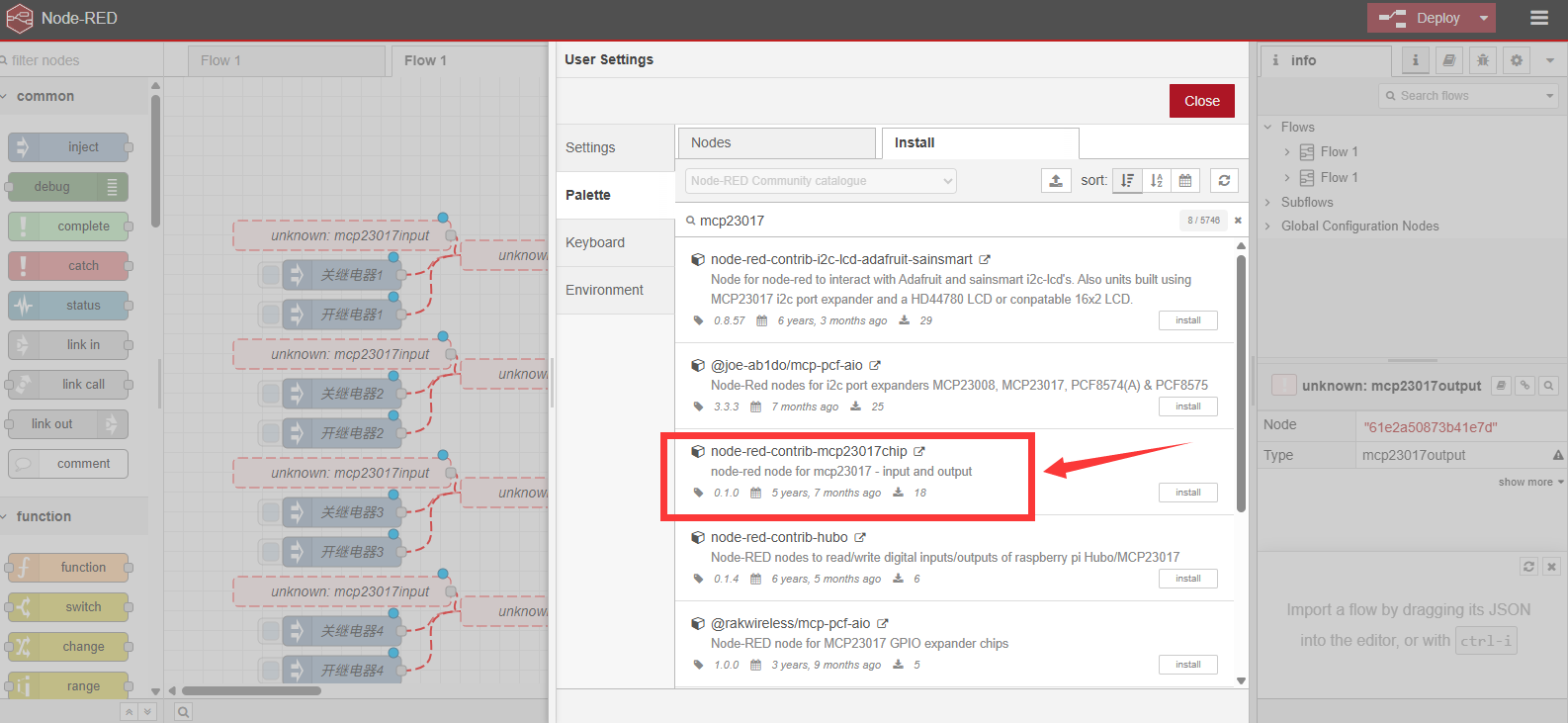This screenshot has width=1568, height=723.
Task: Open the Palette section in User Settings
Action: [x=615, y=195]
